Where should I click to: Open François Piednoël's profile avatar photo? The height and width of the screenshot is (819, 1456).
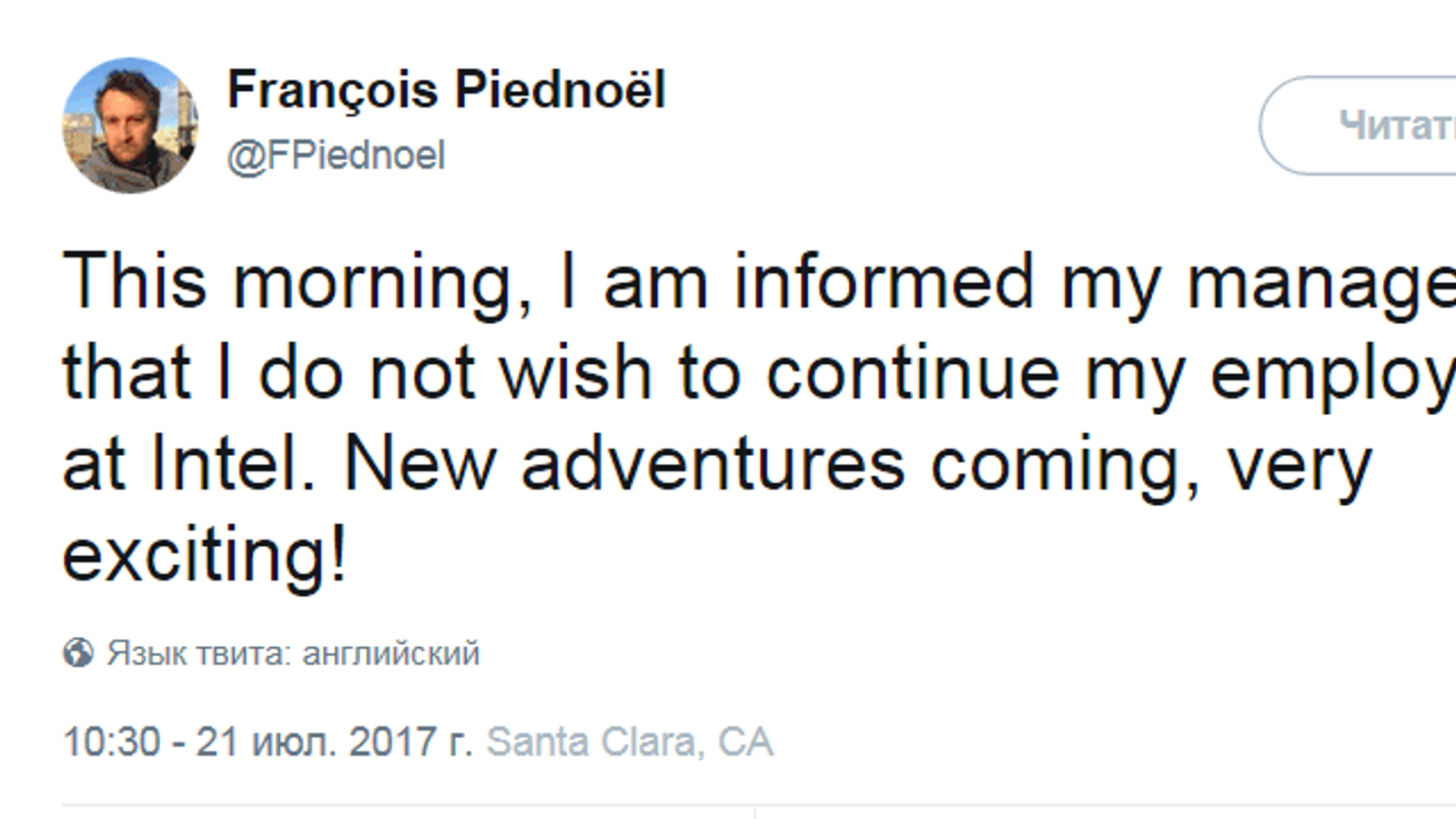(130, 126)
